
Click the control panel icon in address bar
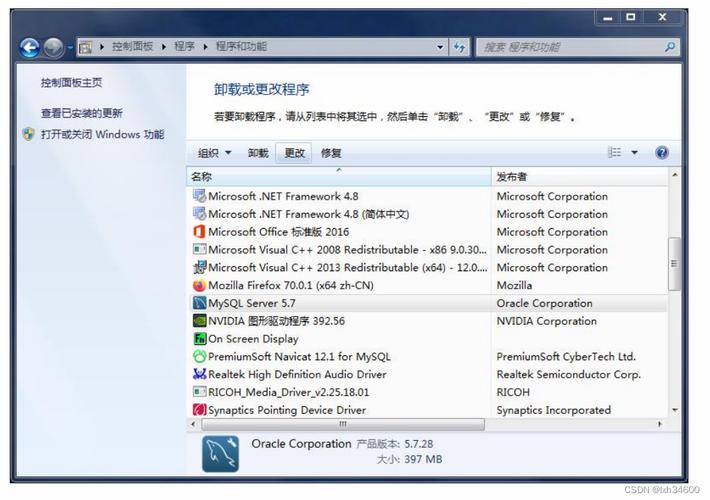(x=86, y=47)
